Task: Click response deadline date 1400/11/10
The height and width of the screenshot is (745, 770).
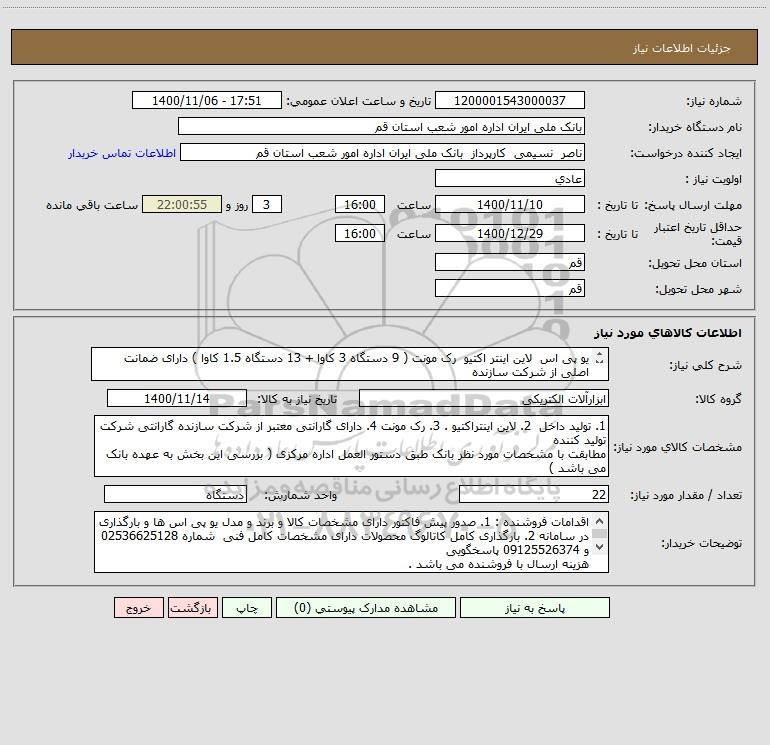Action: [x=510, y=204]
